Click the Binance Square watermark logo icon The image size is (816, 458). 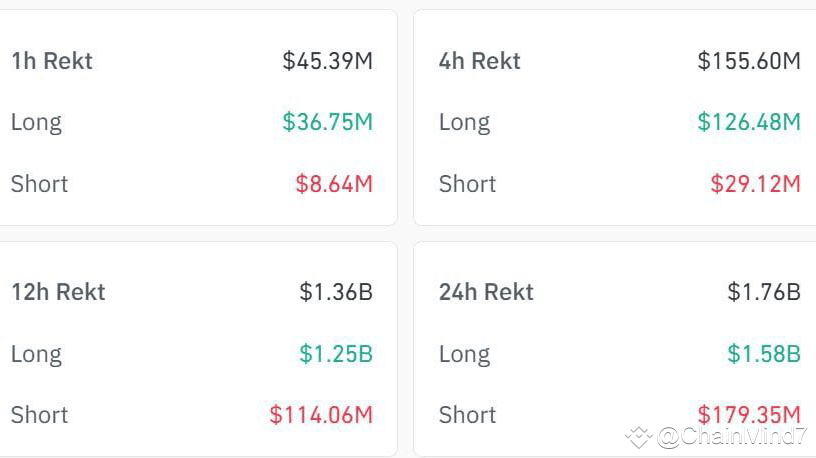pos(638,437)
